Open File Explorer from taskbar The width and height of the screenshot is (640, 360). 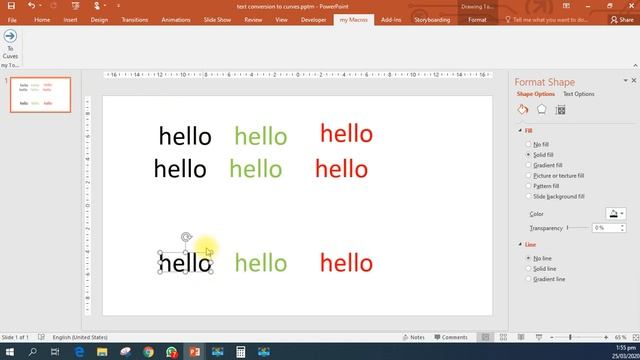[102, 352]
